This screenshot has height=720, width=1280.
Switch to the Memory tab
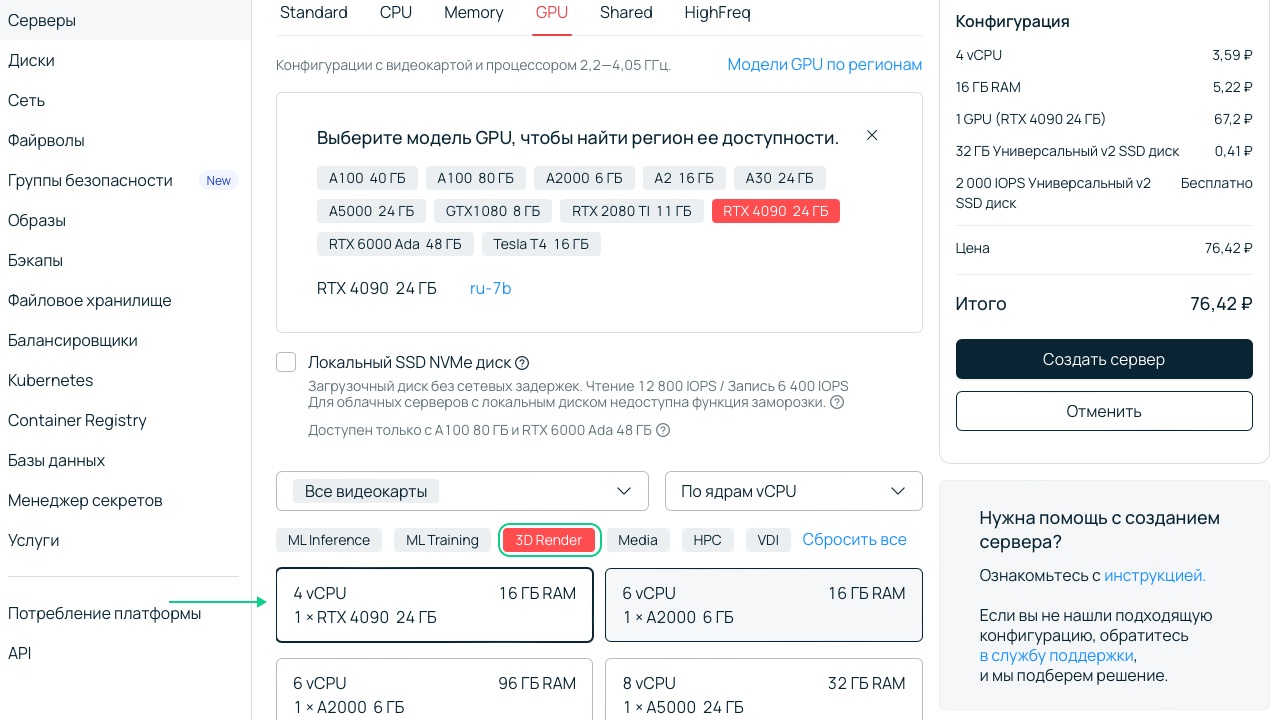coord(473,12)
